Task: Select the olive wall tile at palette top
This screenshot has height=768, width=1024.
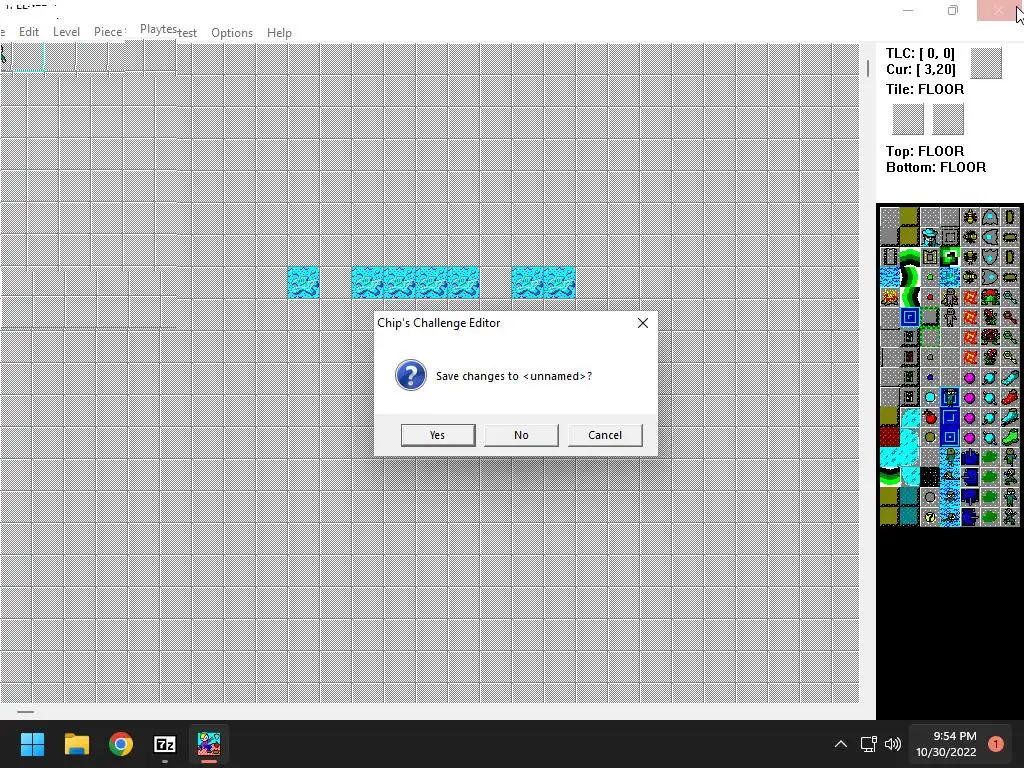Action: pyautogui.click(x=909, y=216)
